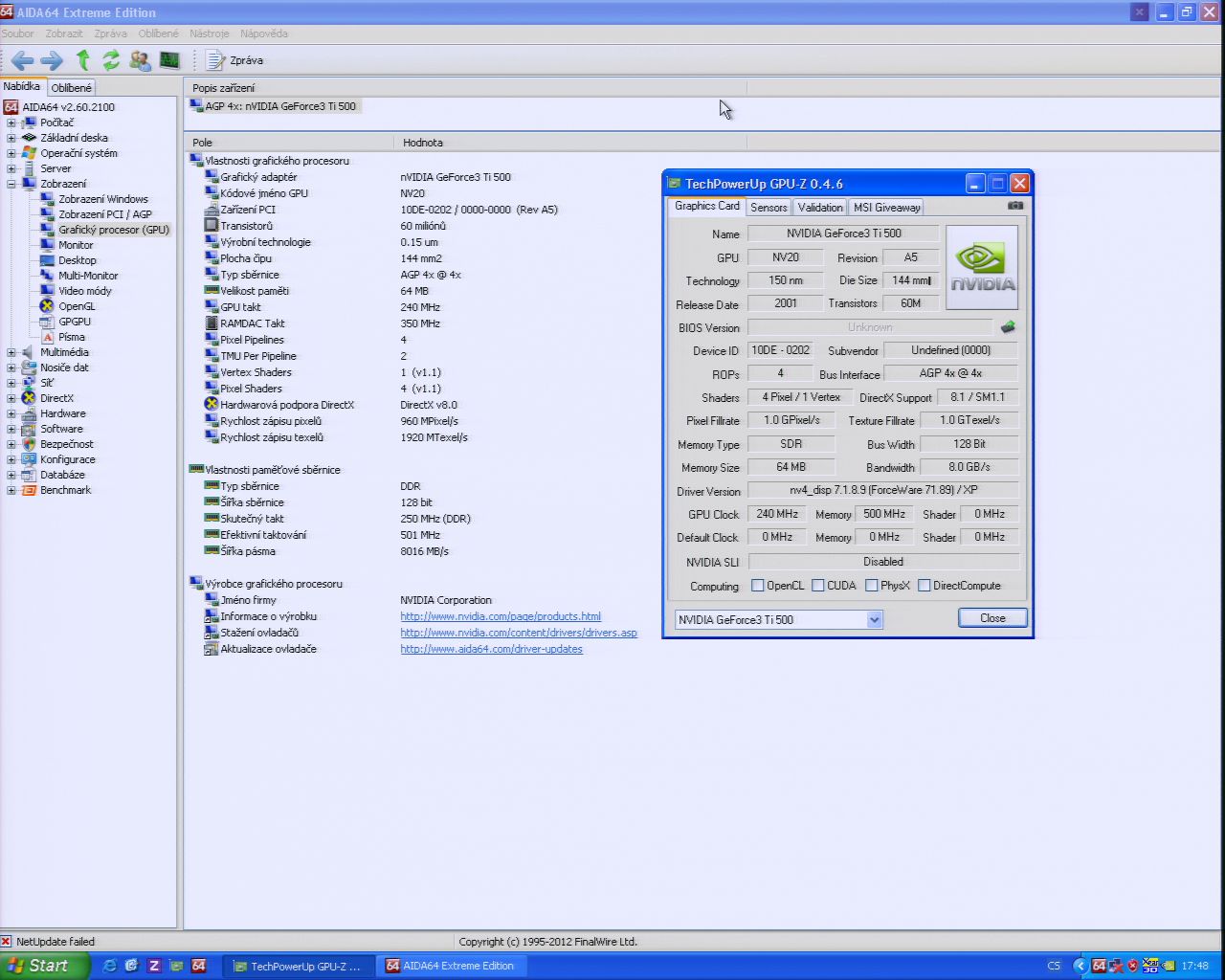The image size is (1225, 980).
Task: Click the NVIDIA logo in GPU-Z
Action: tap(982, 268)
